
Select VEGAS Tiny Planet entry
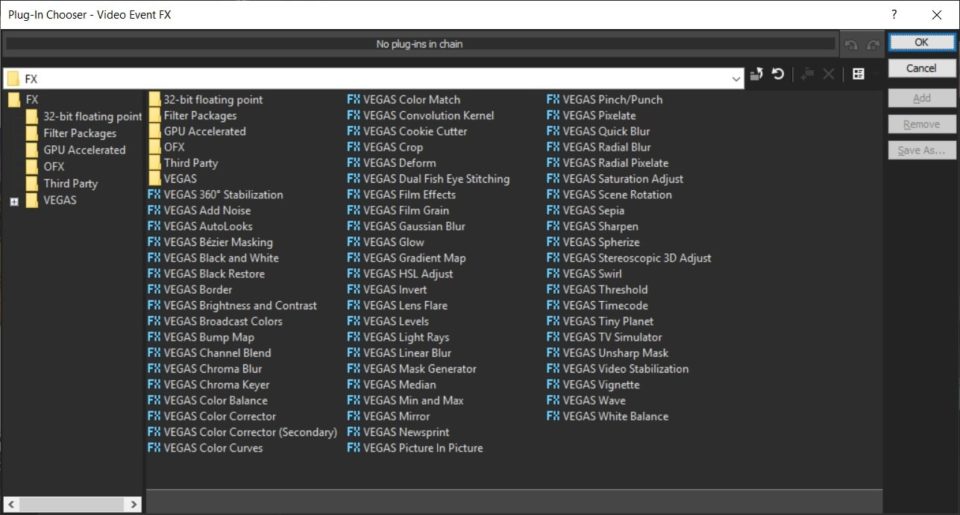pos(601,321)
